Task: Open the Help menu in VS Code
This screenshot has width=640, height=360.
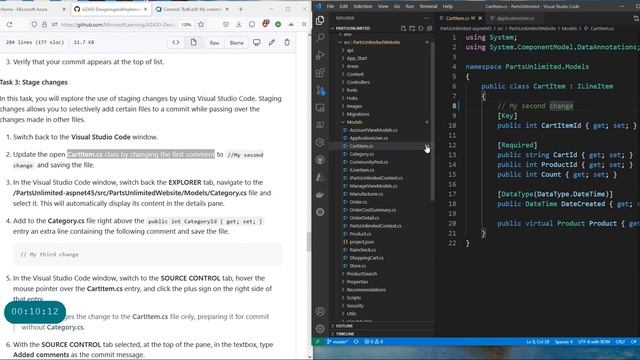Action: (448, 7)
